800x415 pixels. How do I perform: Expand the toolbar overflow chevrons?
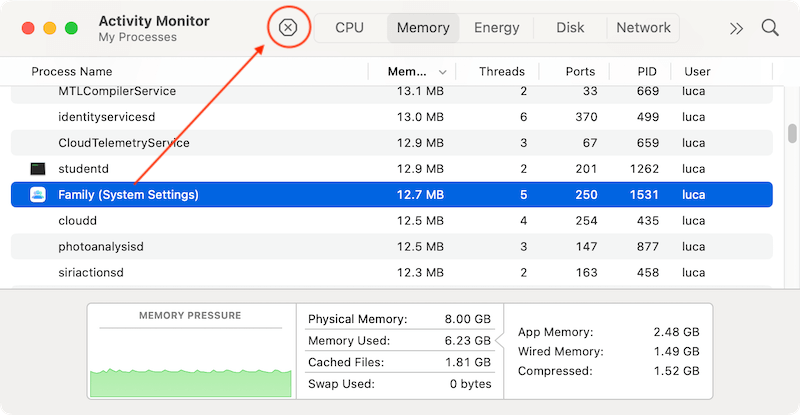pyautogui.click(x=737, y=28)
